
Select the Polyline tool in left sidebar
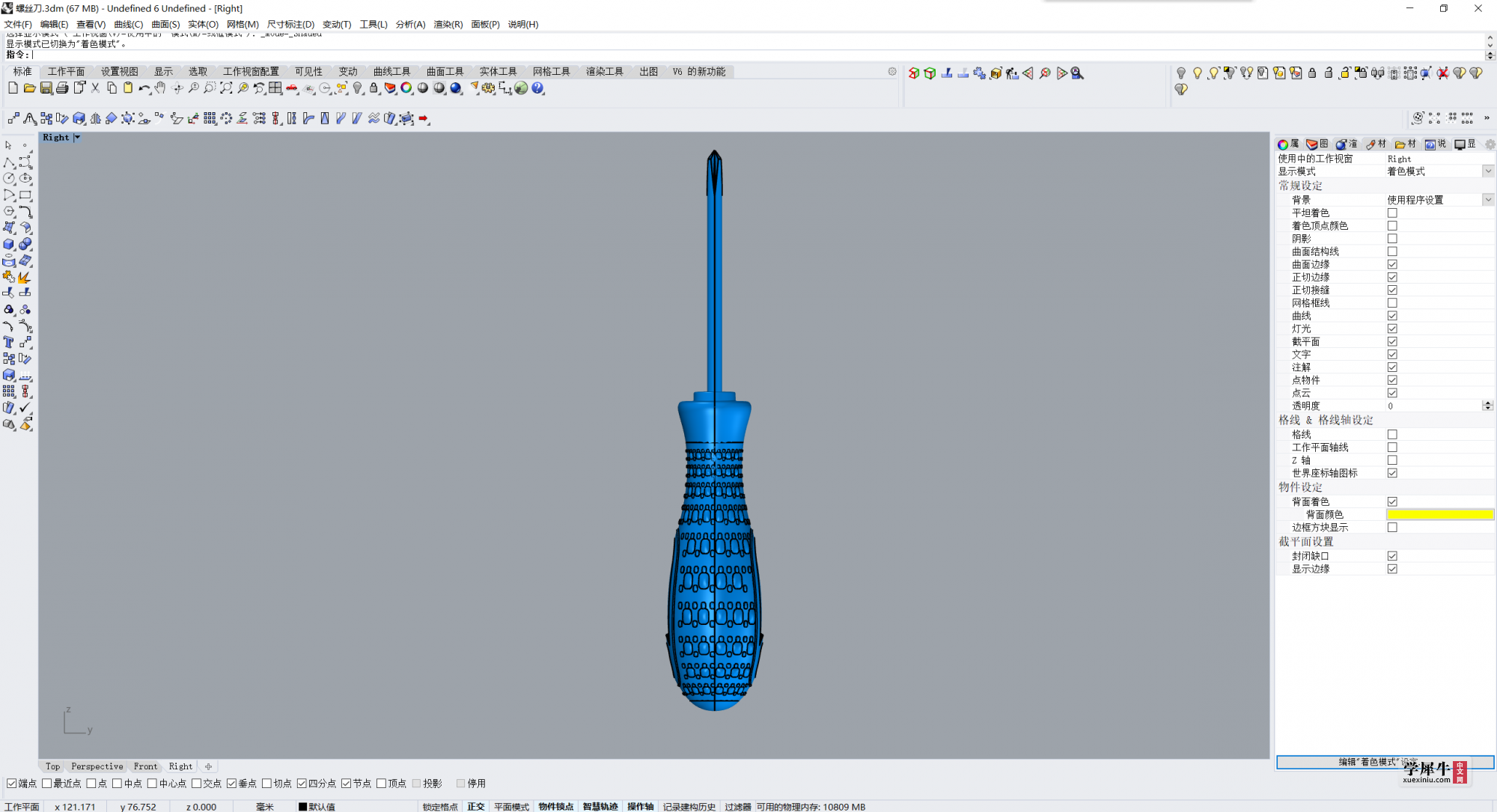[9, 162]
